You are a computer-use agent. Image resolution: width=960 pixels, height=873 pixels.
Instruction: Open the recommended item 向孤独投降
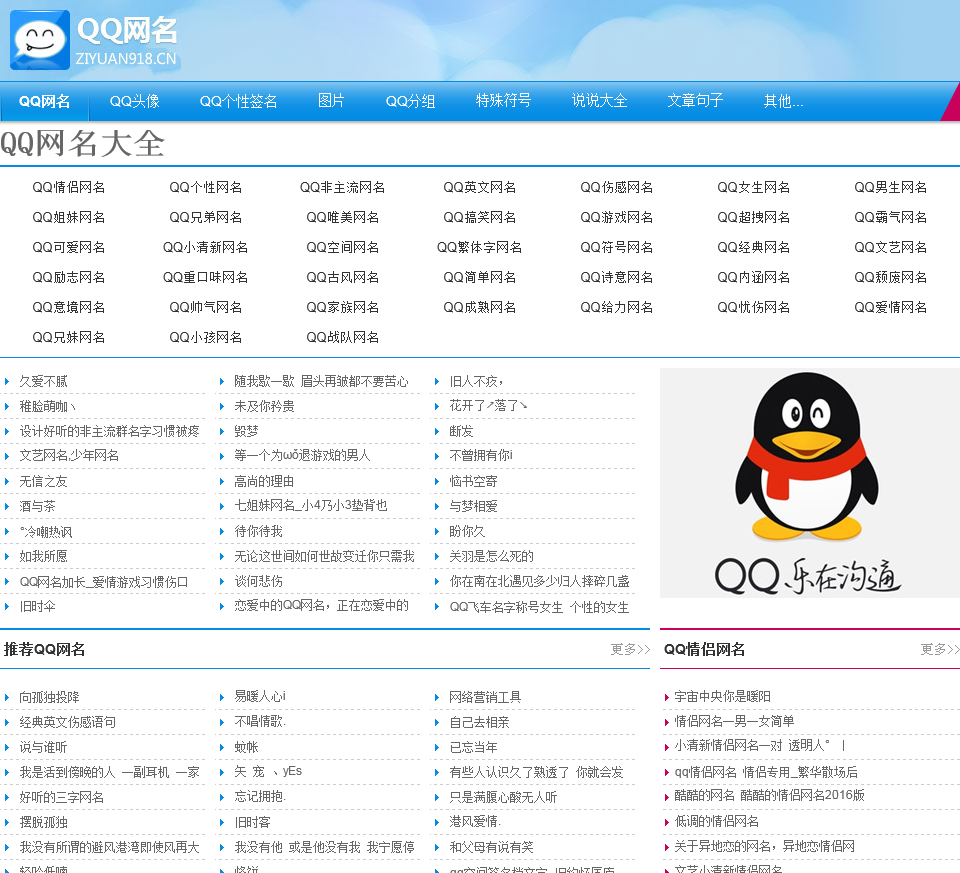(50, 697)
